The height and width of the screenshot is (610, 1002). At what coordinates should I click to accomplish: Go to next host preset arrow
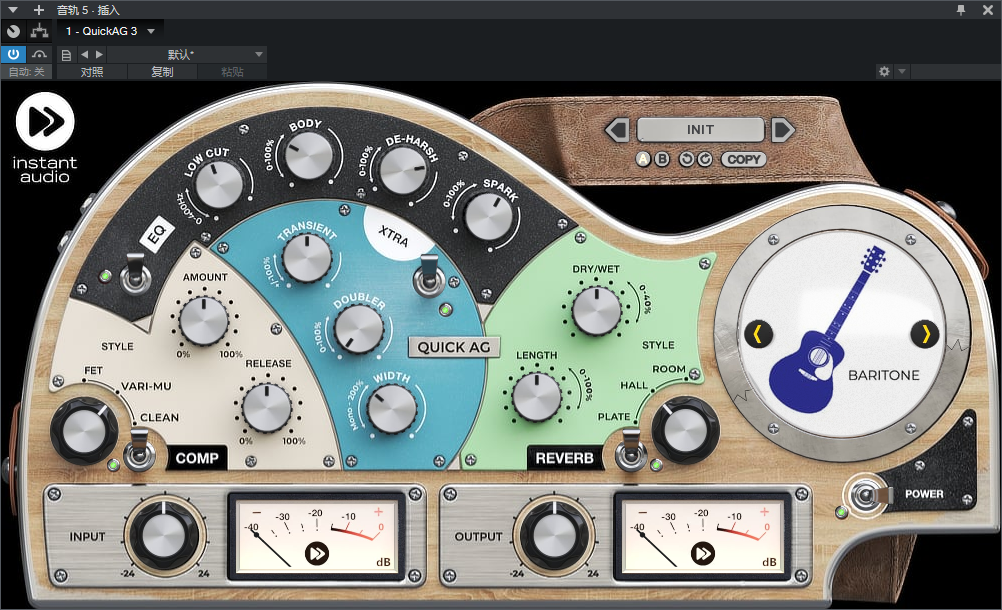pyautogui.click(x=99, y=54)
